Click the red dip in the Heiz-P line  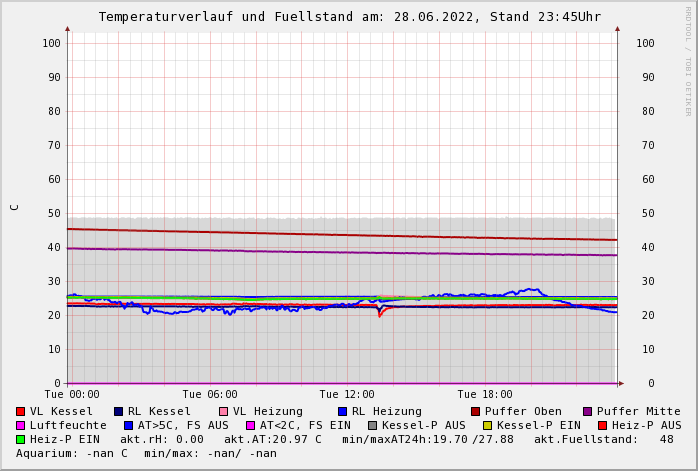(x=380, y=314)
